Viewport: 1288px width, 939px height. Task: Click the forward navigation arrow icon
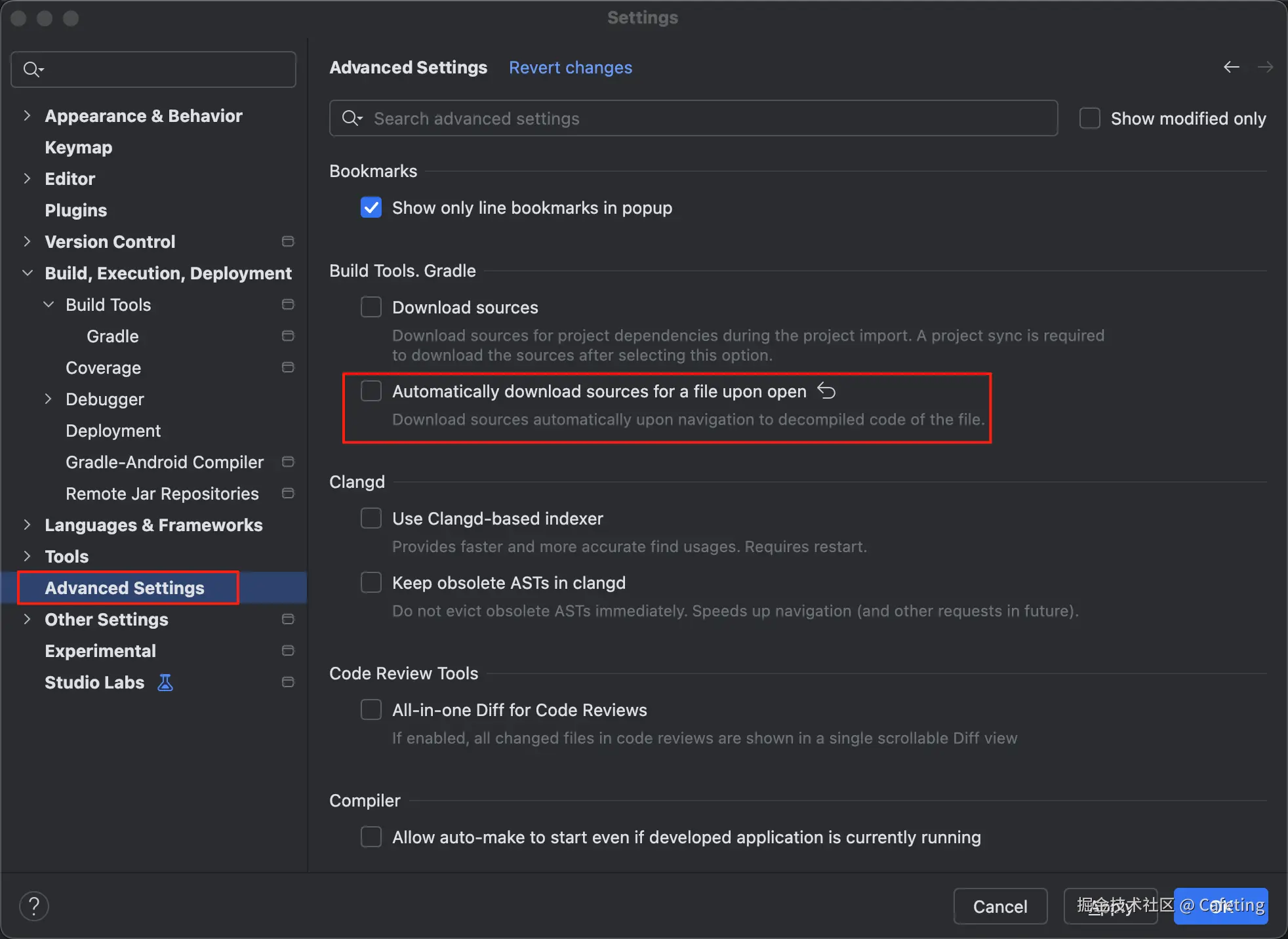pyautogui.click(x=1265, y=67)
